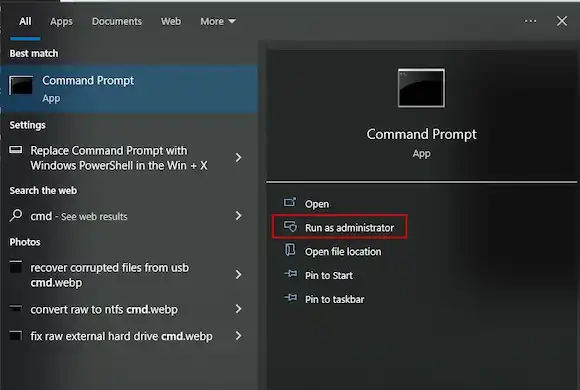Choose Run as administrator

click(x=350, y=228)
